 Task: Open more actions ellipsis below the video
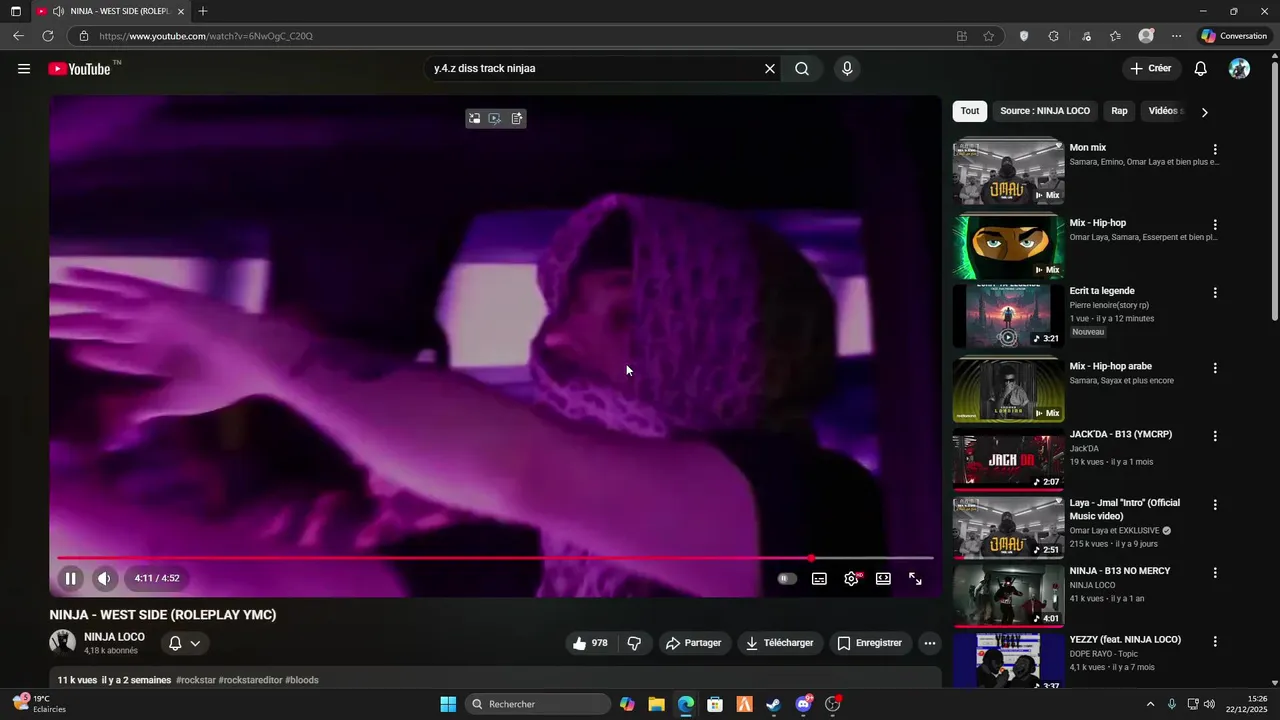click(930, 643)
